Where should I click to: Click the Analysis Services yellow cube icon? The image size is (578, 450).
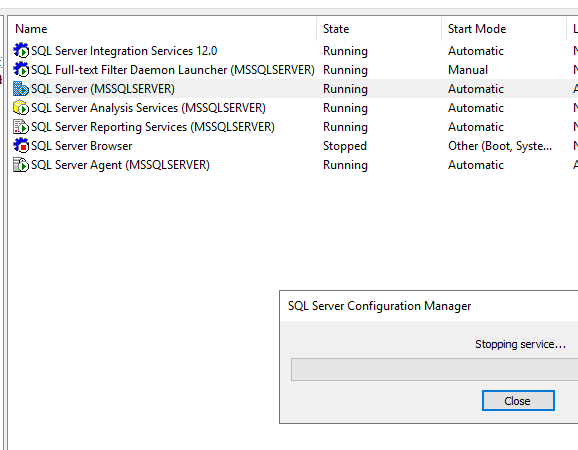click(21, 108)
